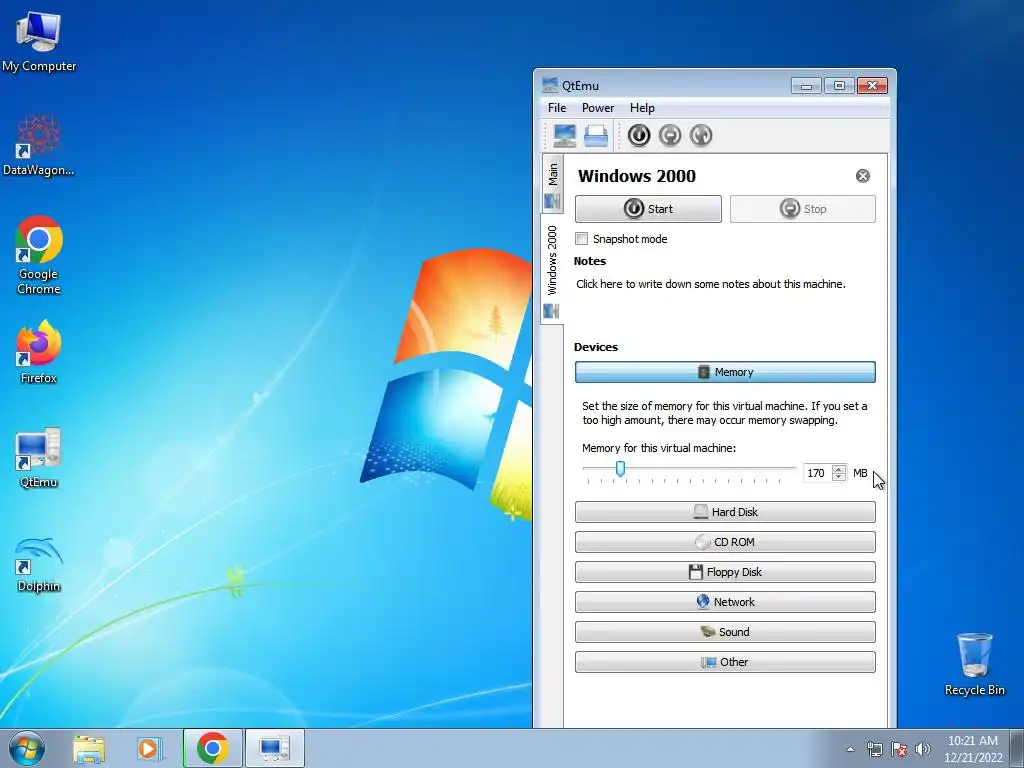1024x768 pixels.
Task: Start the Windows 2000 virtual machine
Action: pos(648,209)
